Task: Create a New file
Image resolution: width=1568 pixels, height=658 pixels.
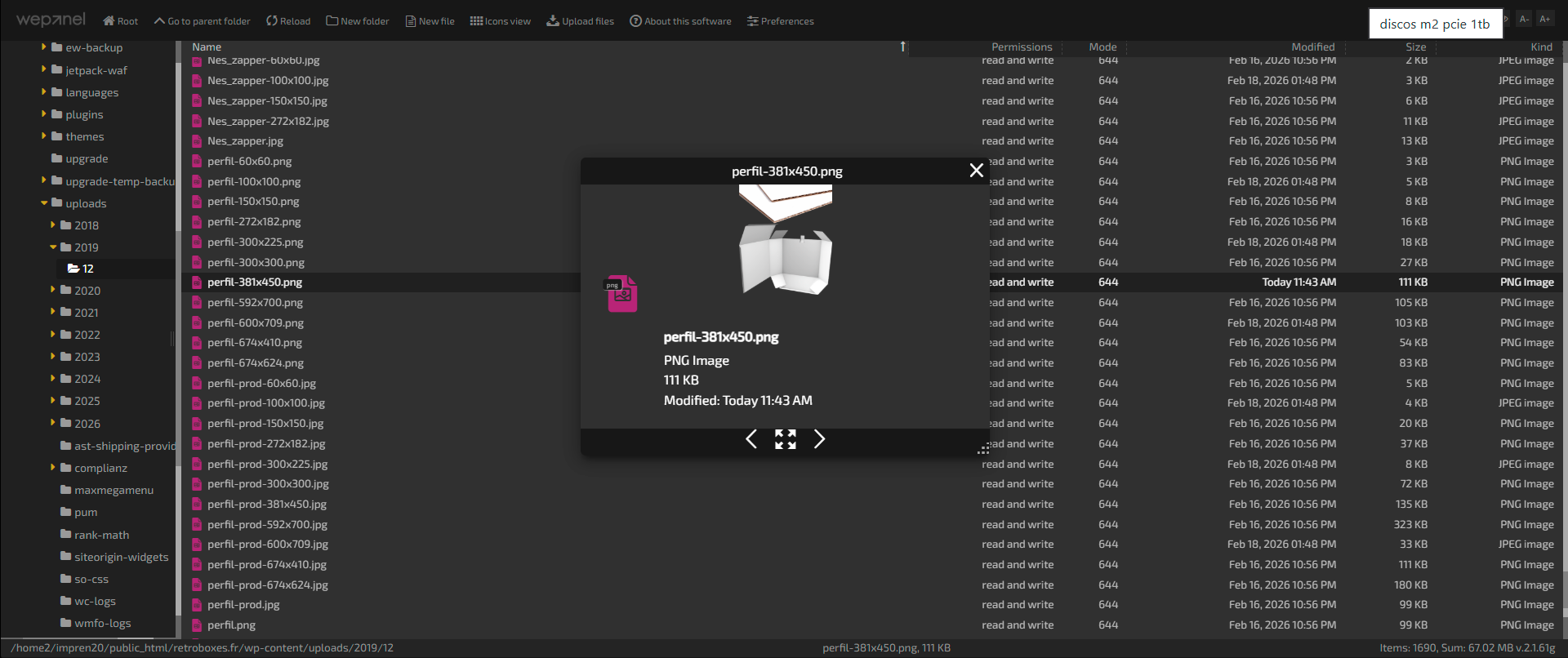Action: 430,21
